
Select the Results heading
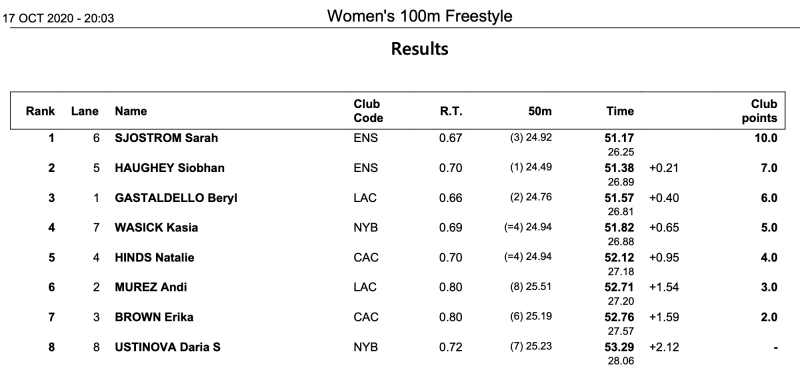point(419,49)
